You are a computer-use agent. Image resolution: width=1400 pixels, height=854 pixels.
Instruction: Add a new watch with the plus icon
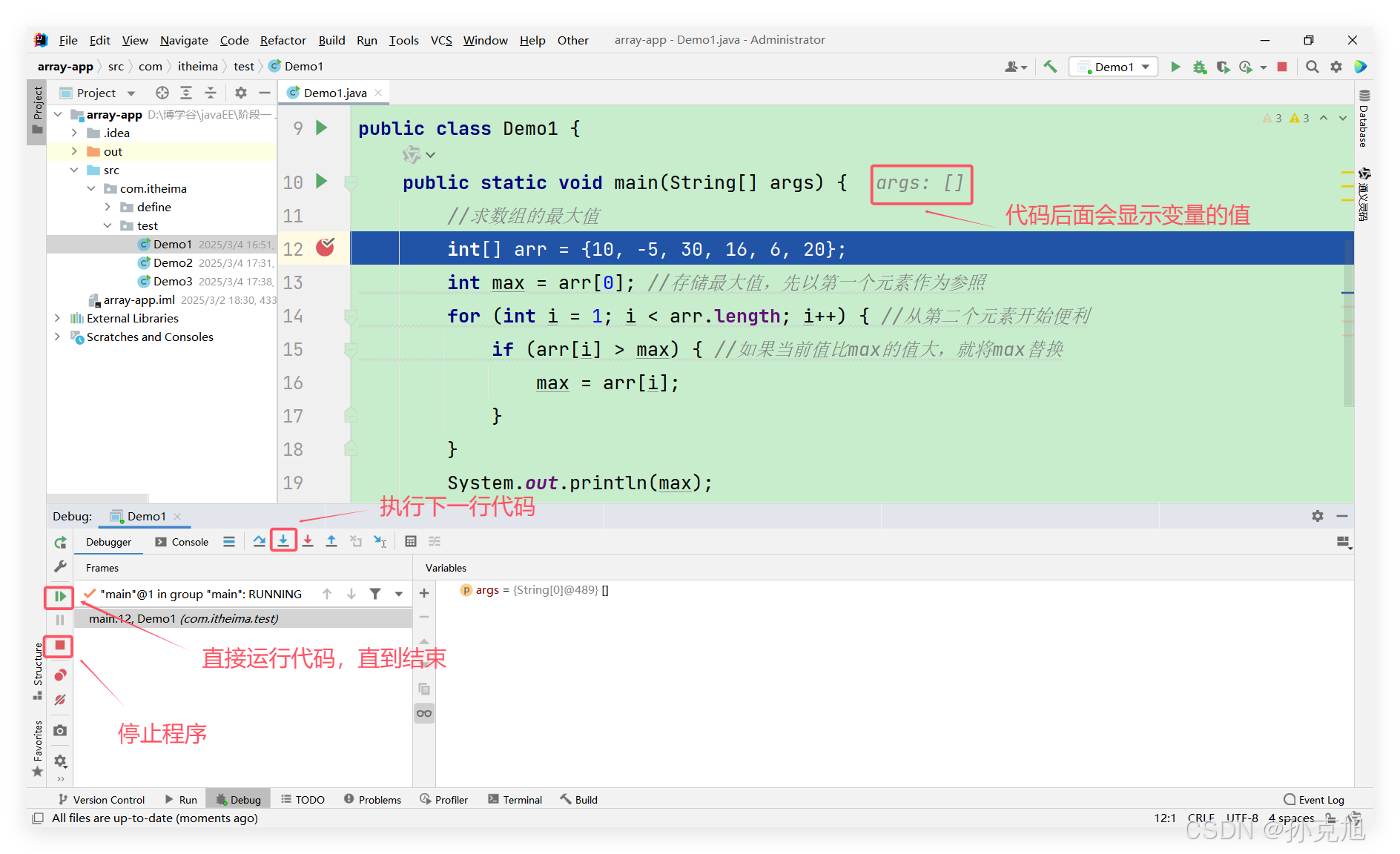424,593
